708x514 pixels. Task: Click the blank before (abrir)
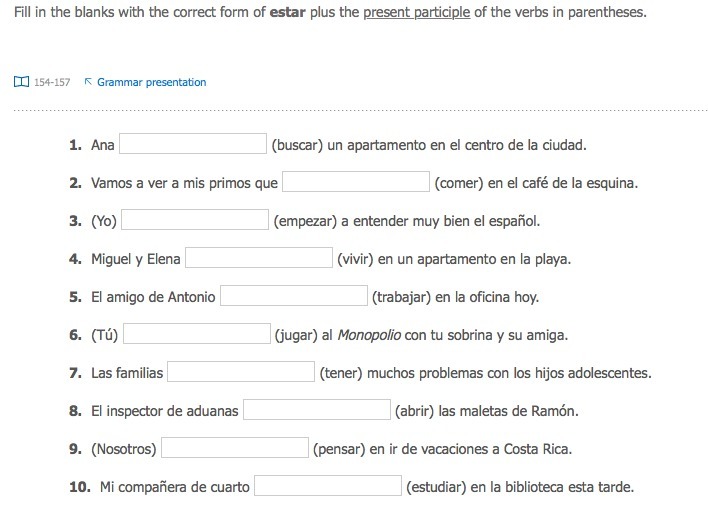click(317, 411)
